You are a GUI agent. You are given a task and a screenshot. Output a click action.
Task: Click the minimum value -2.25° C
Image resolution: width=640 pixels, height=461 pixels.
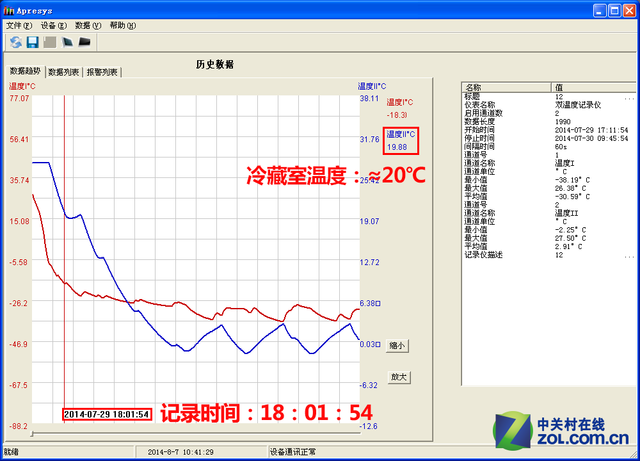pyautogui.click(x=571, y=229)
